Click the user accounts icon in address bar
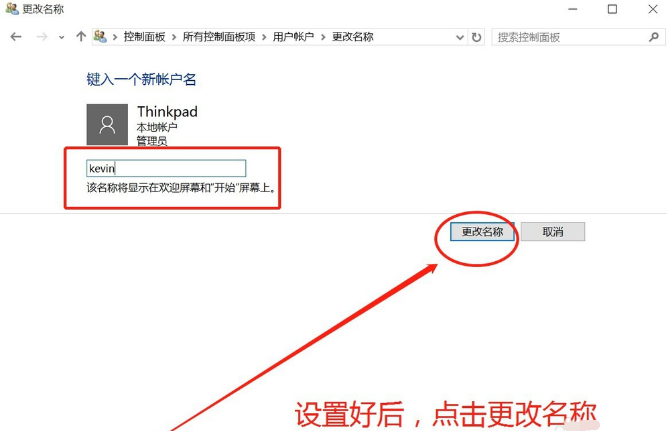The width and height of the screenshot is (667, 431). click(100, 37)
